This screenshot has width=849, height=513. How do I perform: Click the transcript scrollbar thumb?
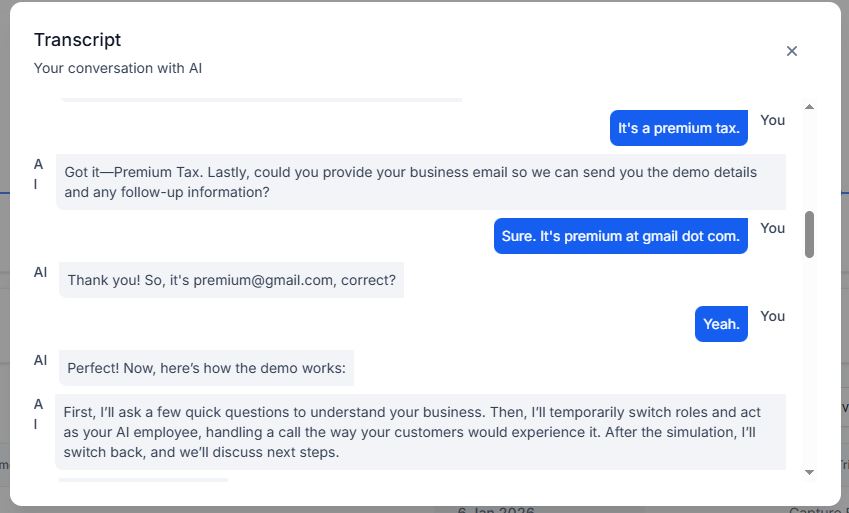click(x=809, y=234)
